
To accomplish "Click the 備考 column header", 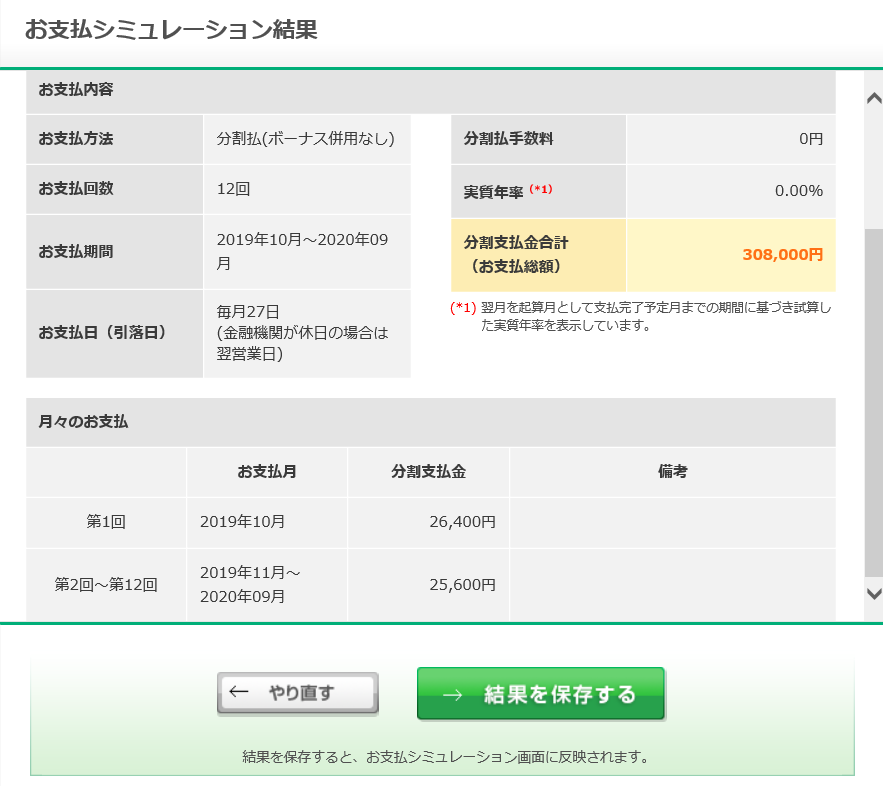I will point(672,472).
